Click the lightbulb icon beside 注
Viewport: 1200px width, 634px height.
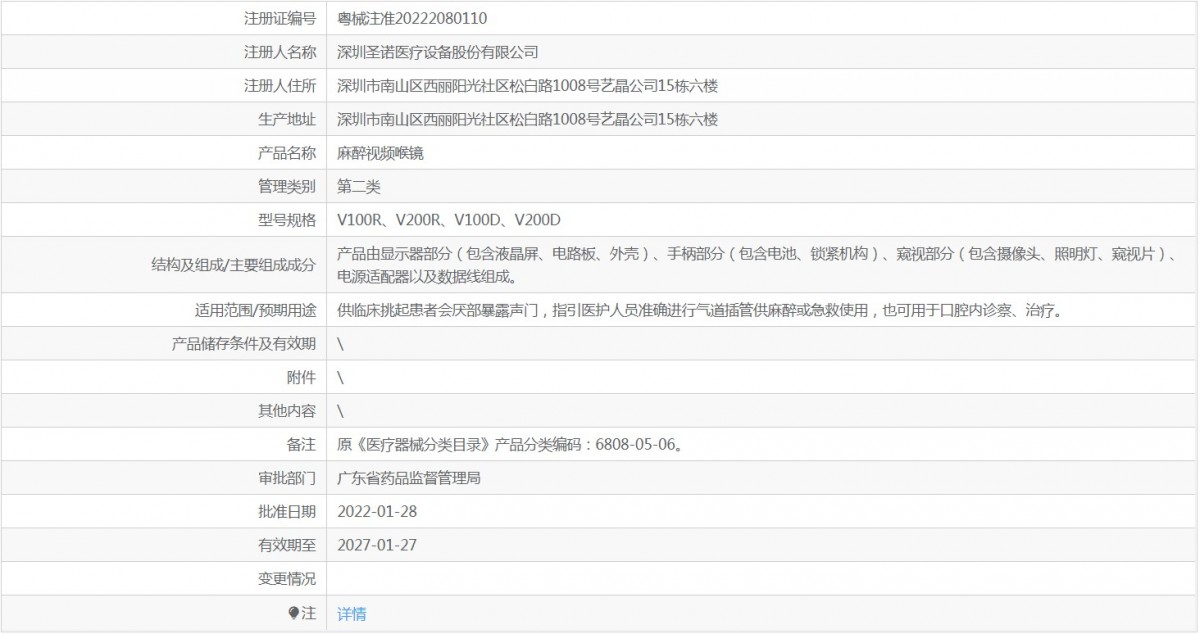pos(293,613)
